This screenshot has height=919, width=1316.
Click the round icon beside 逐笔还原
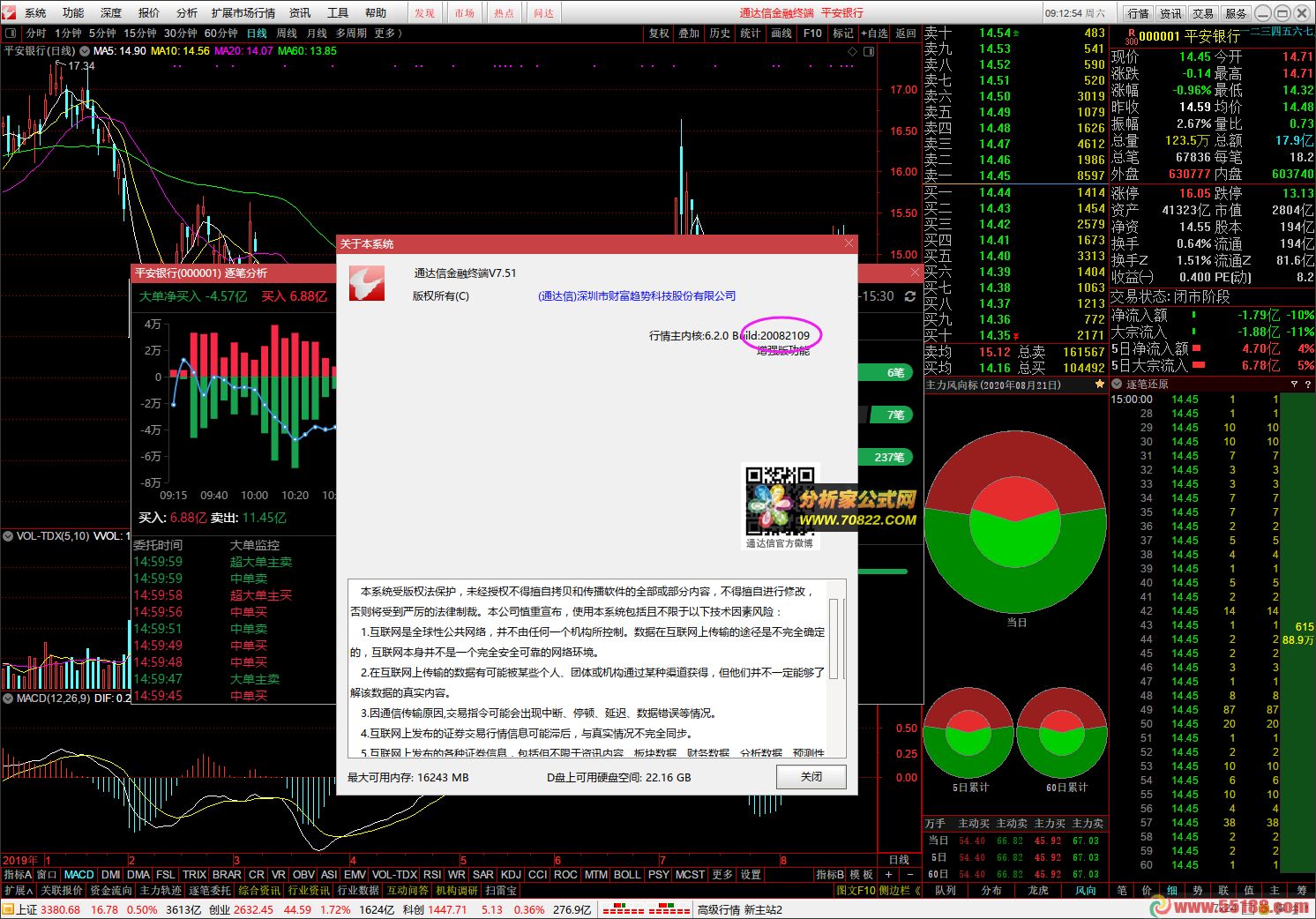[x=1117, y=385]
